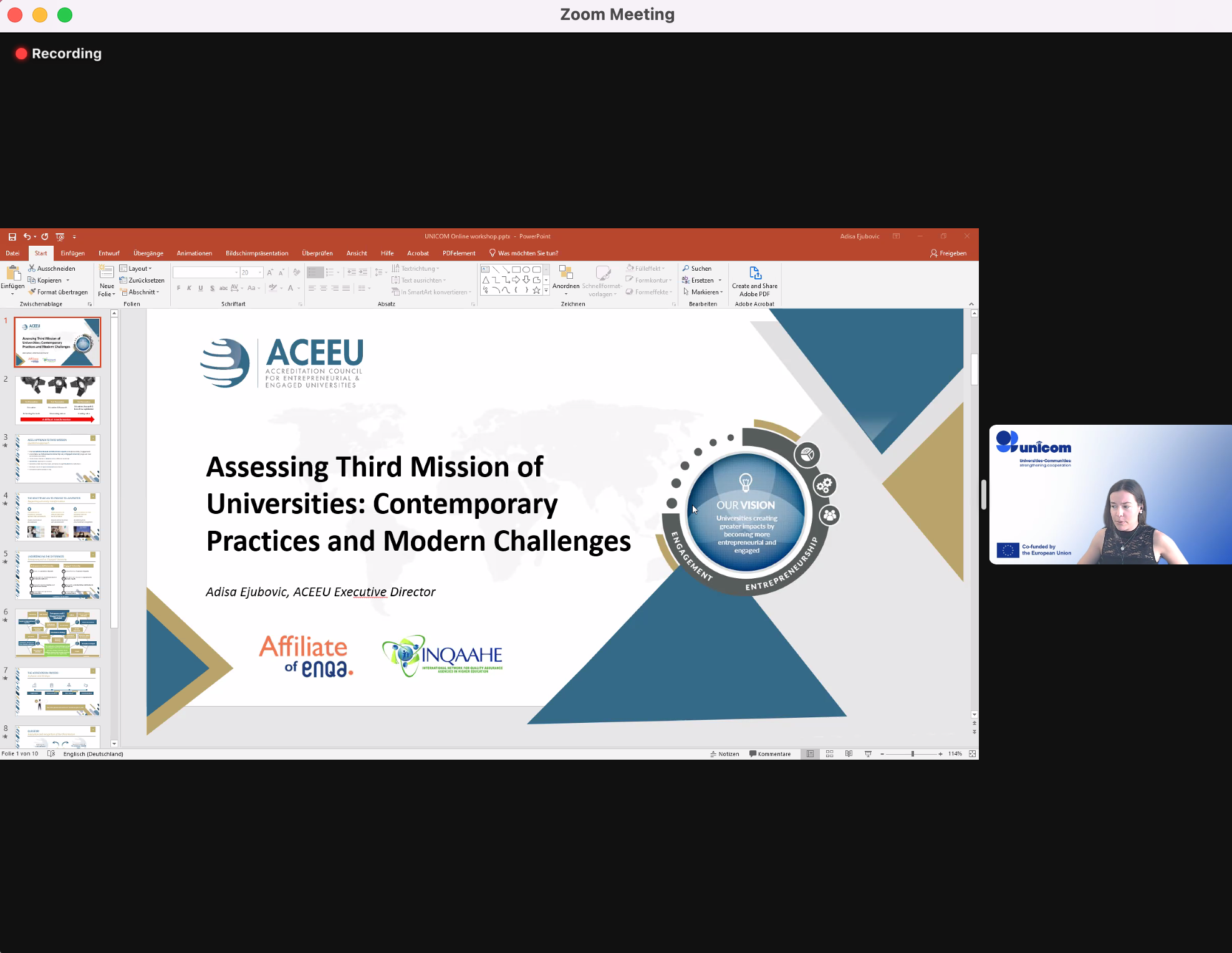Select the star shape in shapes gallery
The width and height of the screenshot is (1232, 953).
point(536,290)
